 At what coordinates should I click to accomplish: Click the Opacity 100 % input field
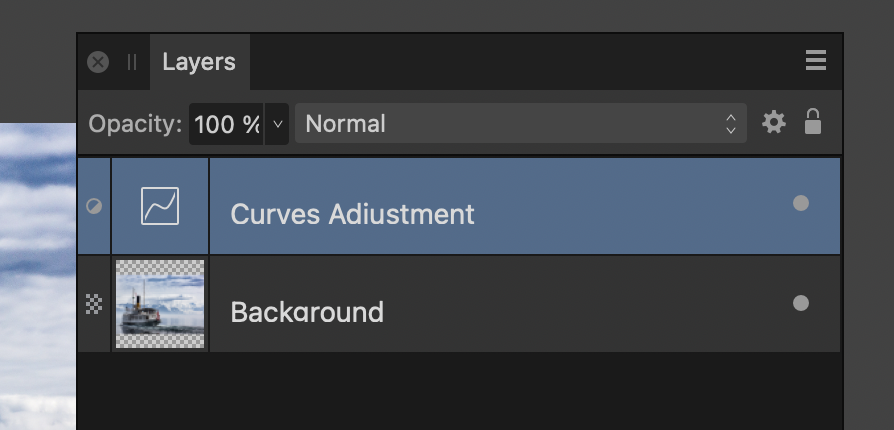point(226,124)
